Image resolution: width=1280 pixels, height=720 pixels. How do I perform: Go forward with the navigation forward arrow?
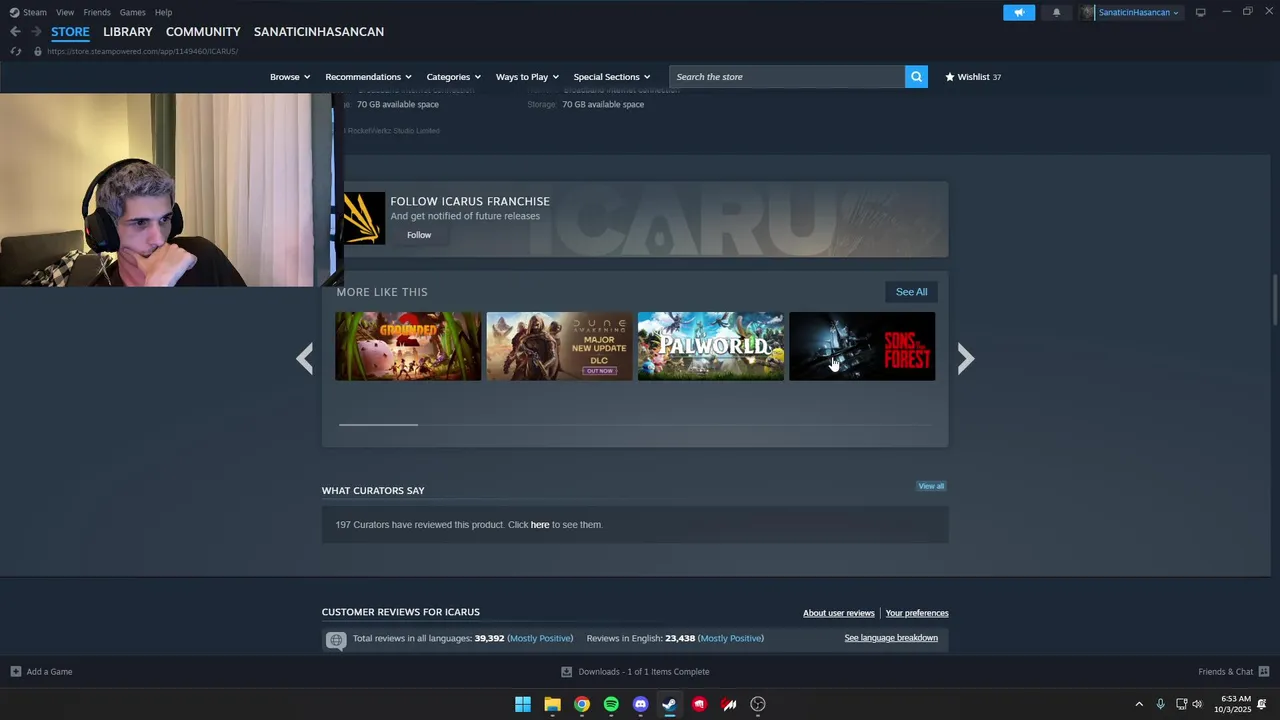pos(36,32)
